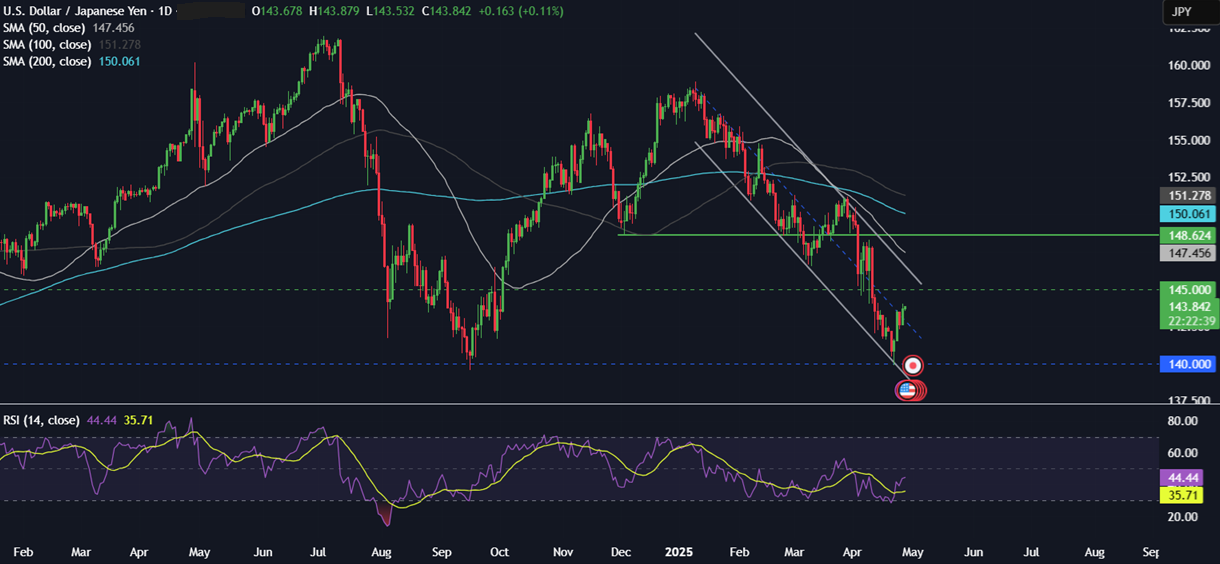
Task: Select the SMA (100, close) indicator legend
Action: pos(47,45)
